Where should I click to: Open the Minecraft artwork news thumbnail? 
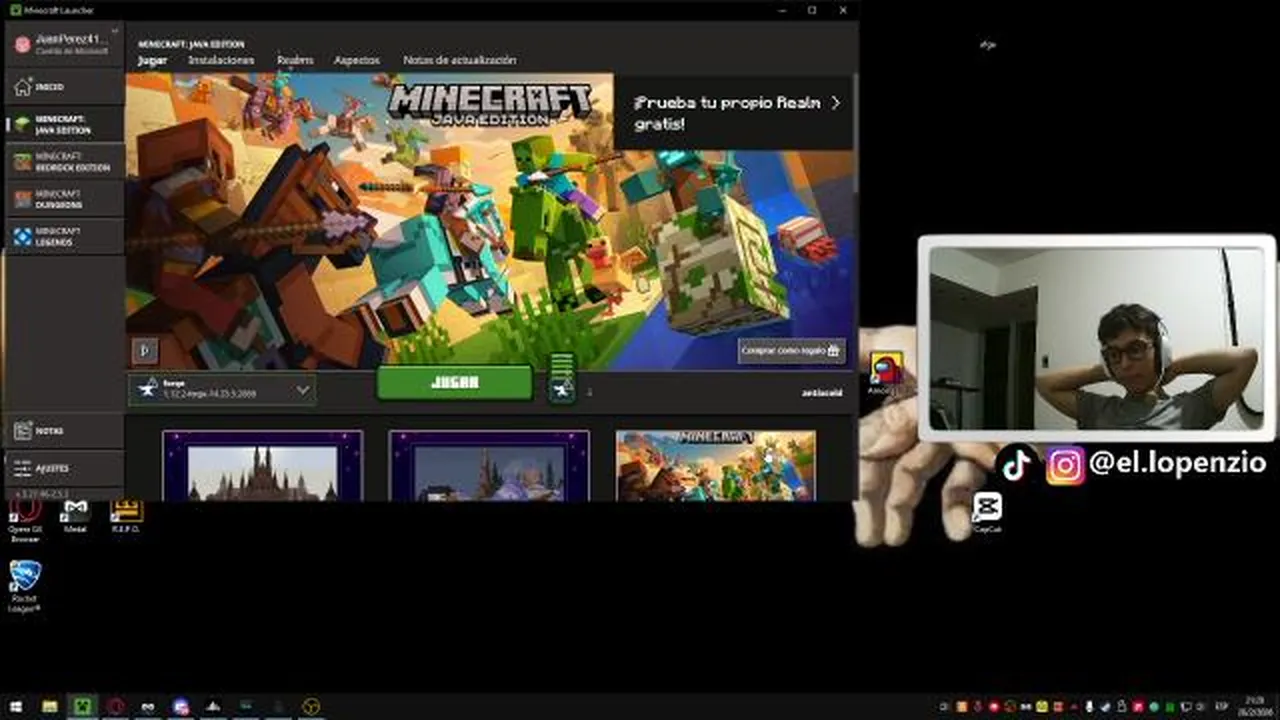[715, 466]
